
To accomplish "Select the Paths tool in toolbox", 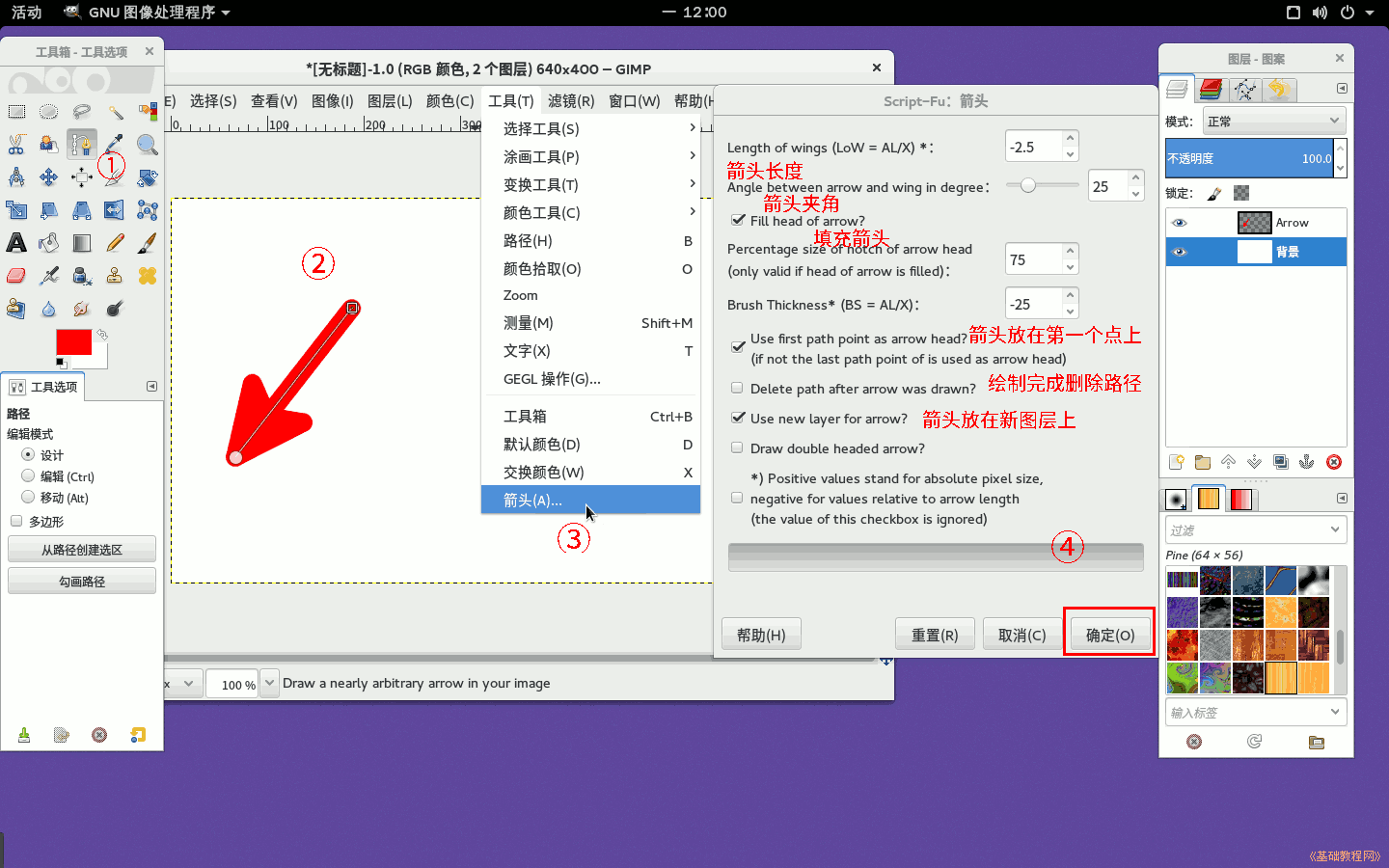I will tap(82, 145).
